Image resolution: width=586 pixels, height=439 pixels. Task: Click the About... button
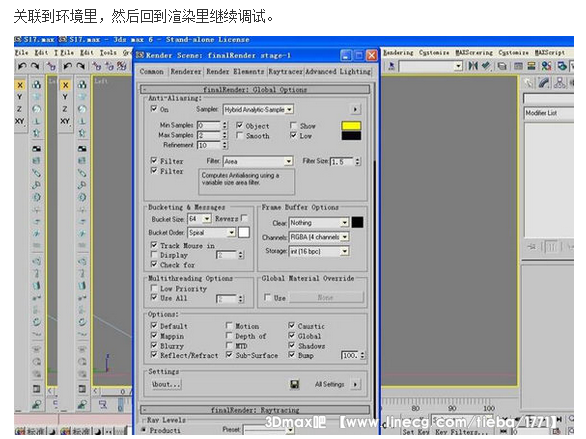coord(166,384)
